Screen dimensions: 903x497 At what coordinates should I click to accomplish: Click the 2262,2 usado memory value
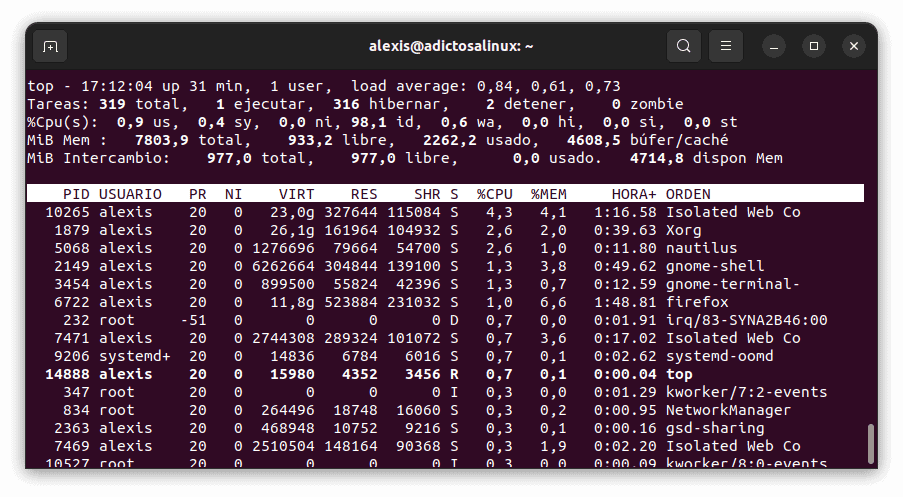coord(450,140)
